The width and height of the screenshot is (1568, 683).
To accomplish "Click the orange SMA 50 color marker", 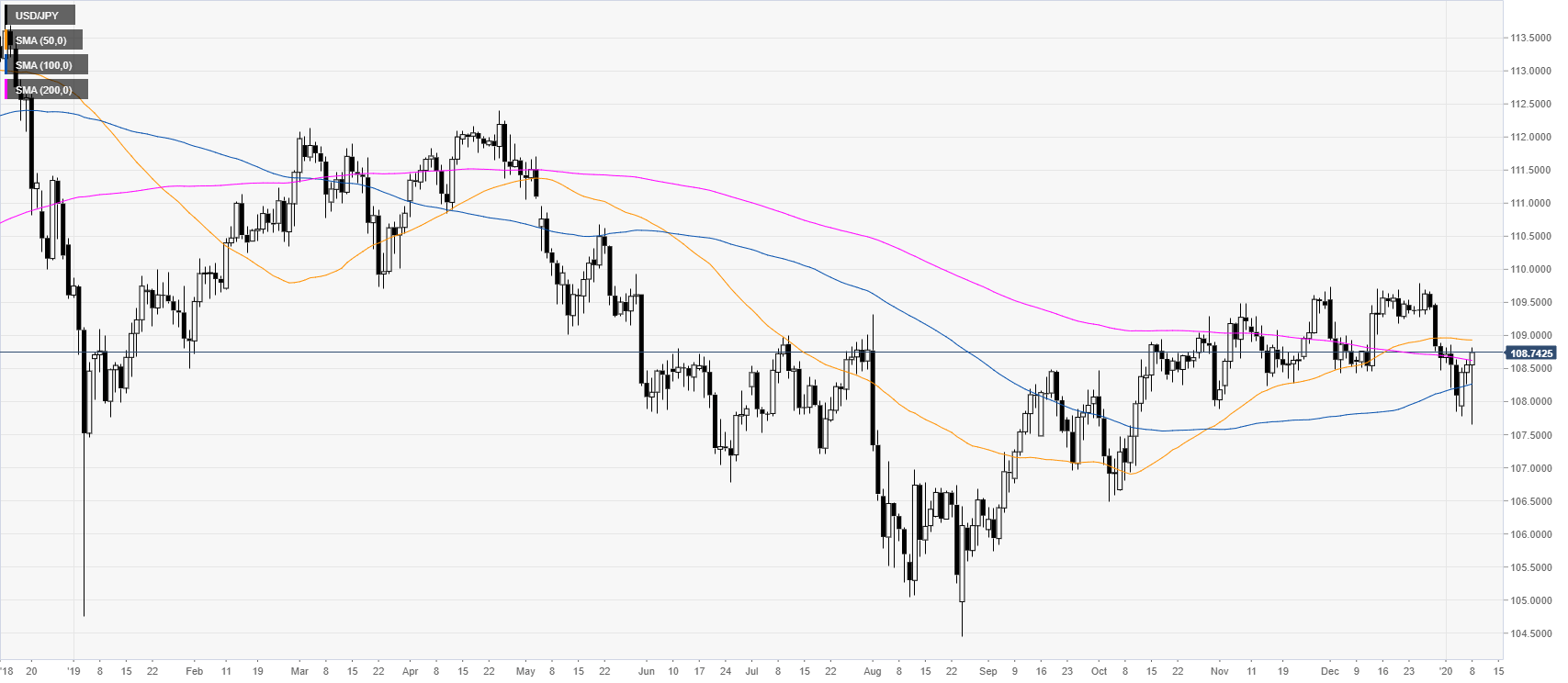I will [7, 39].
